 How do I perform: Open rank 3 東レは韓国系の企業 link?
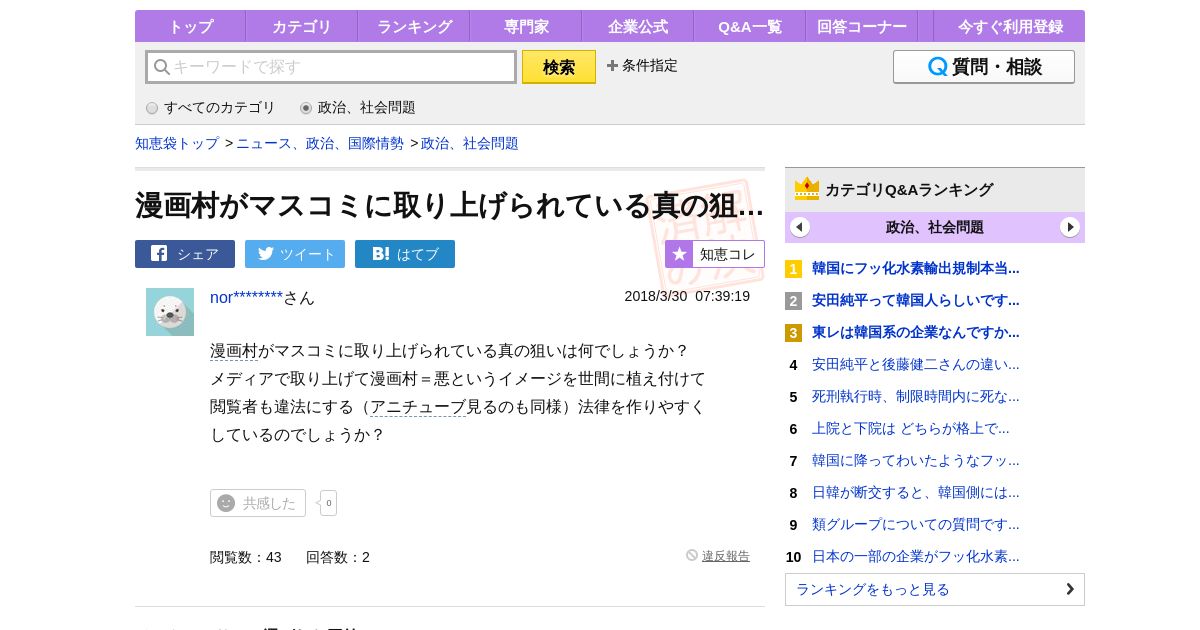point(916,332)
